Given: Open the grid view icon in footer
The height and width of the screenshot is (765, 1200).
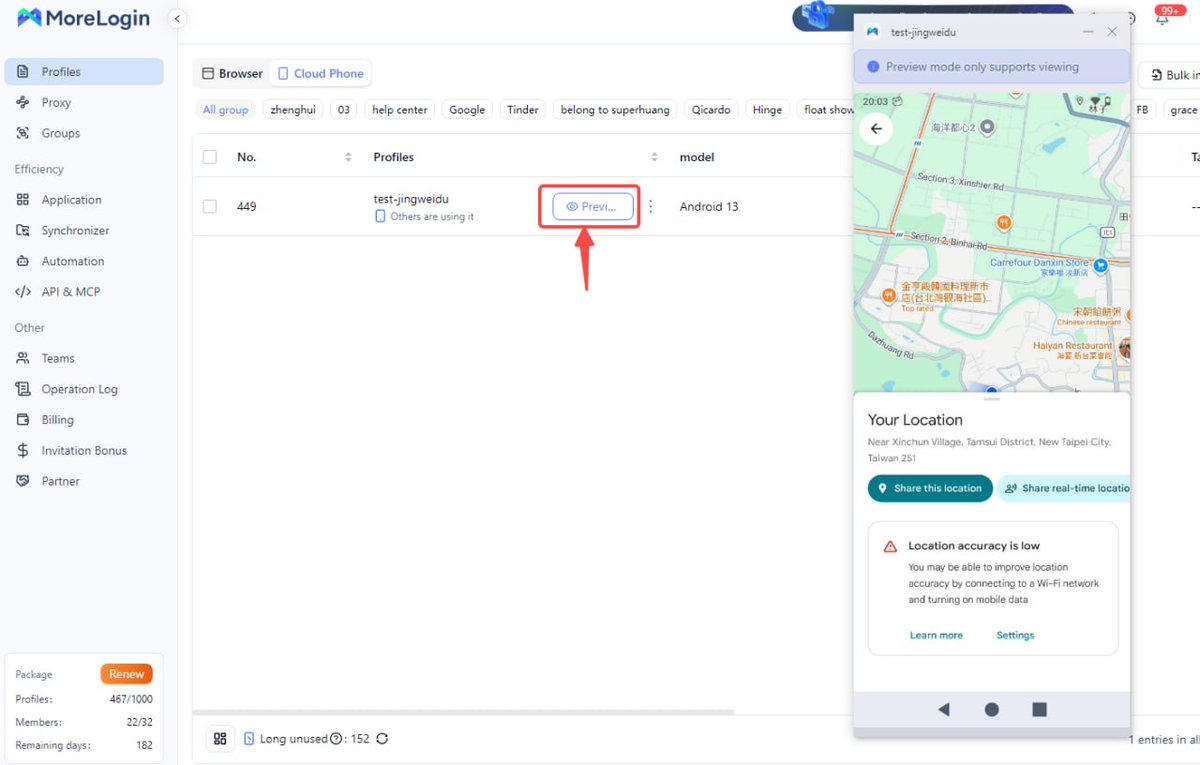Looking at the screenshot, I should (x=220, y=739).
